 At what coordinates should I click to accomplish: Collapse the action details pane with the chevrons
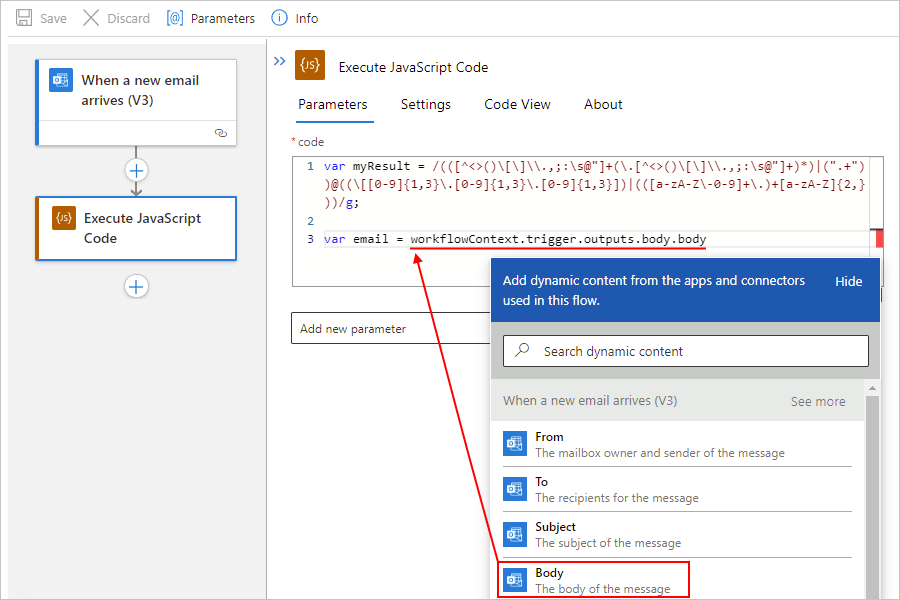click(x=279, y=60)
